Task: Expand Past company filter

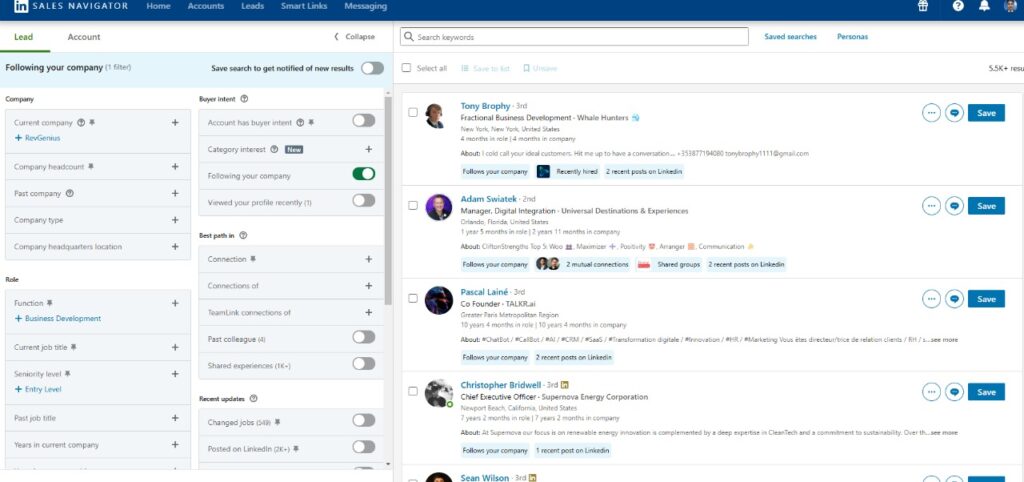Action: click(175, 193)
